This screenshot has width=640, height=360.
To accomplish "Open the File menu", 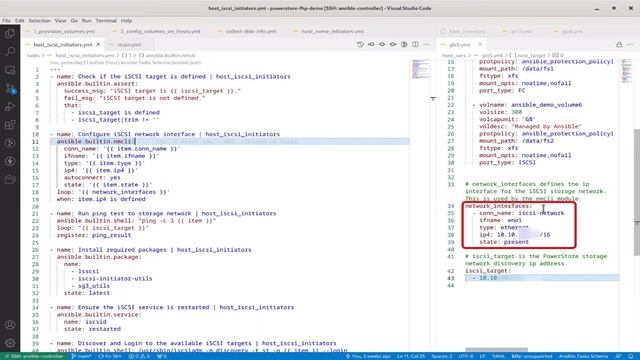I will click(6, 20).
